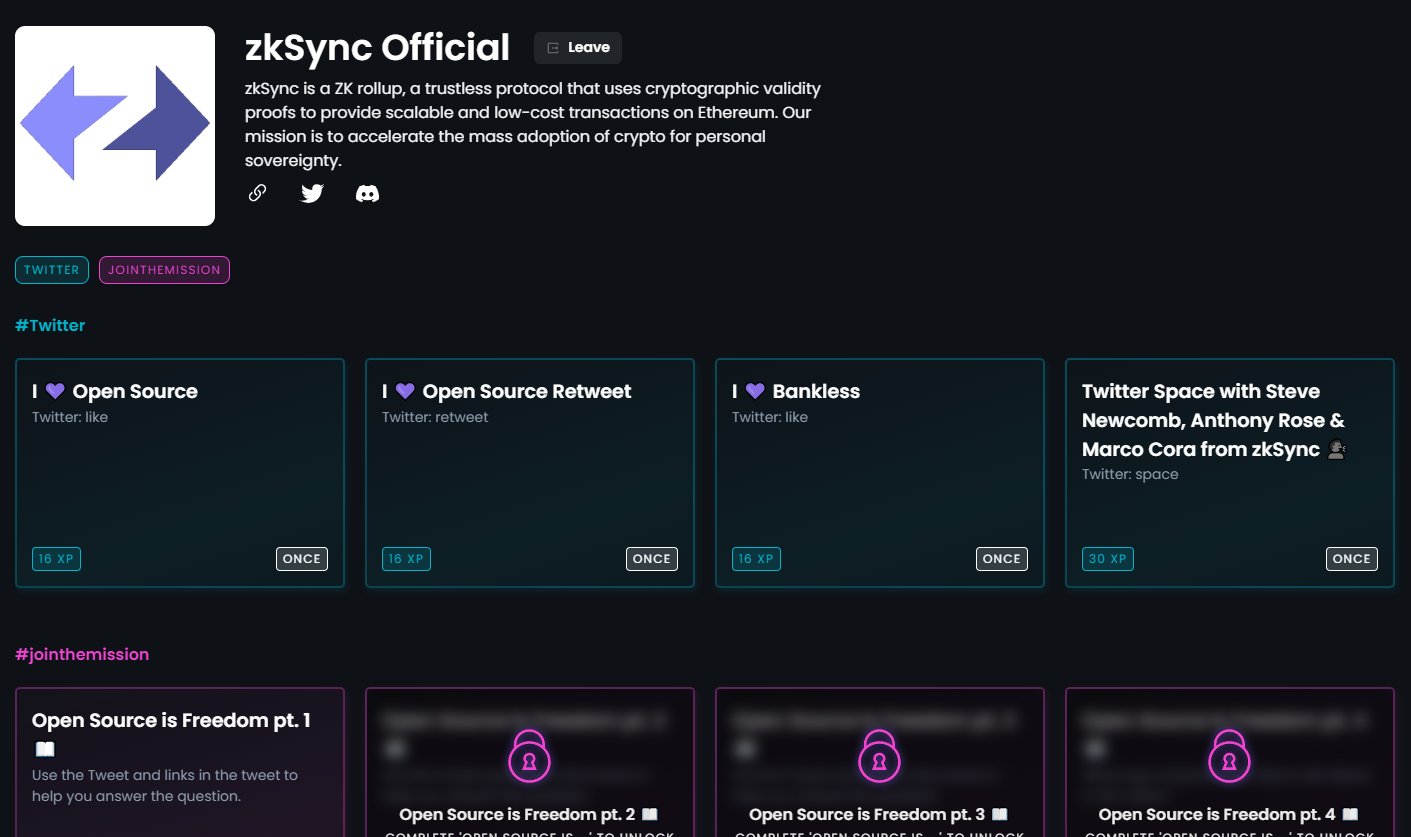This screenshot has height=837, width=1411.
Task: Toggle the TWITTER category filter chip
Action: (x=51, y=269)
